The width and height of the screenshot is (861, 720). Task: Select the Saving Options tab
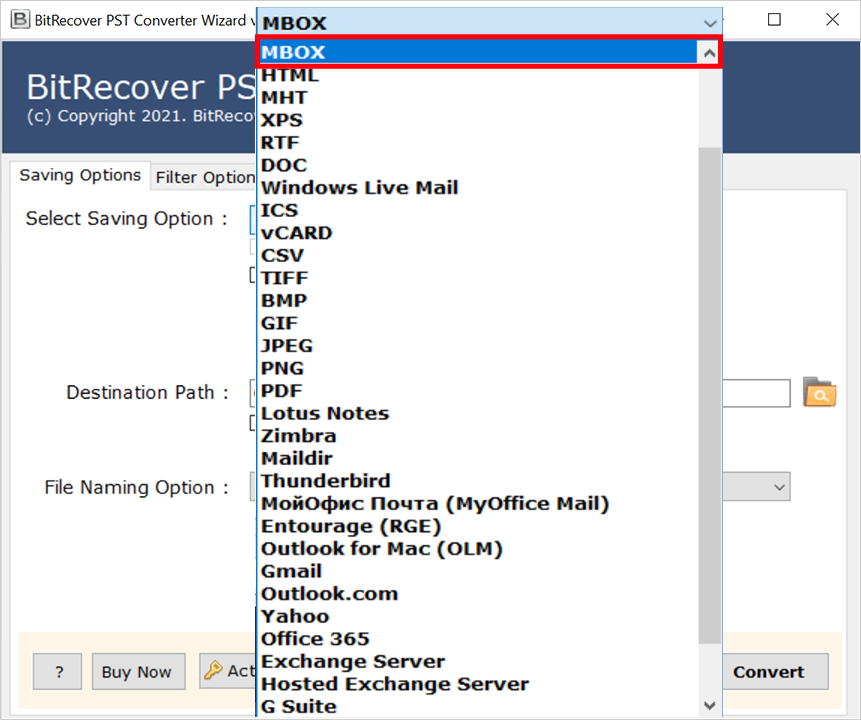coord(80,176)
